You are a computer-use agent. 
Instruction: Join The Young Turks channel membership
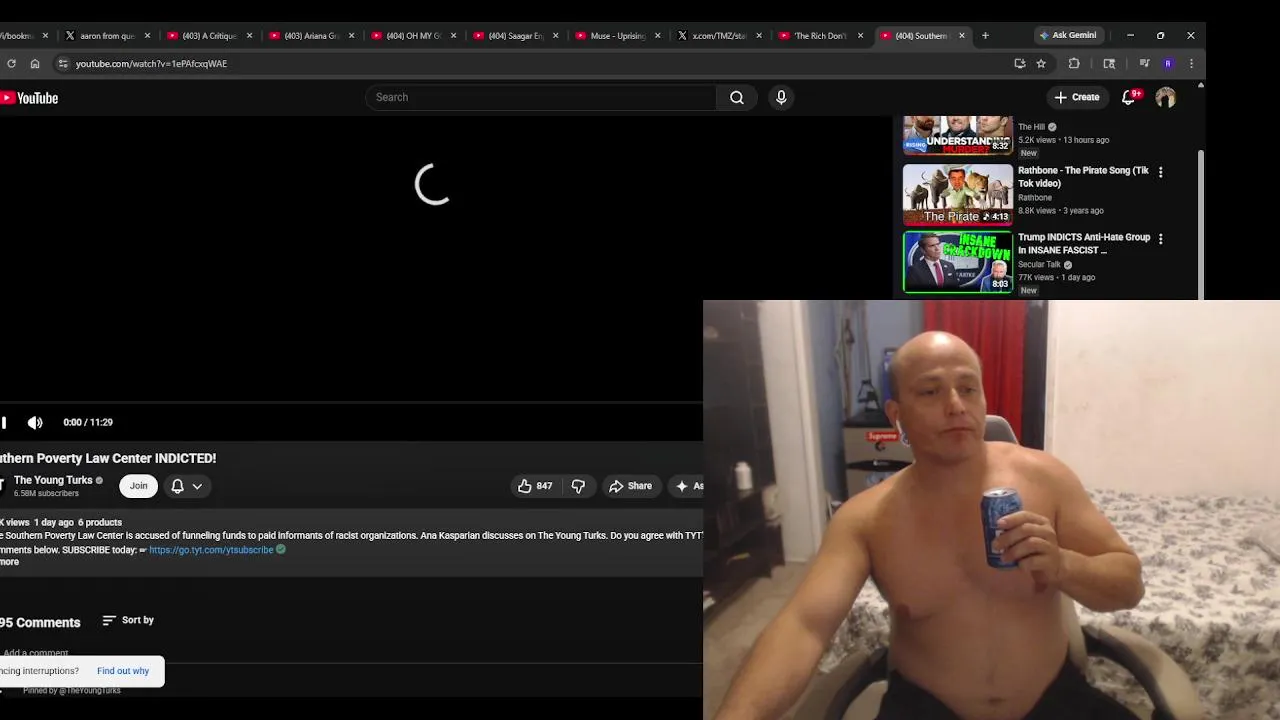138,486
